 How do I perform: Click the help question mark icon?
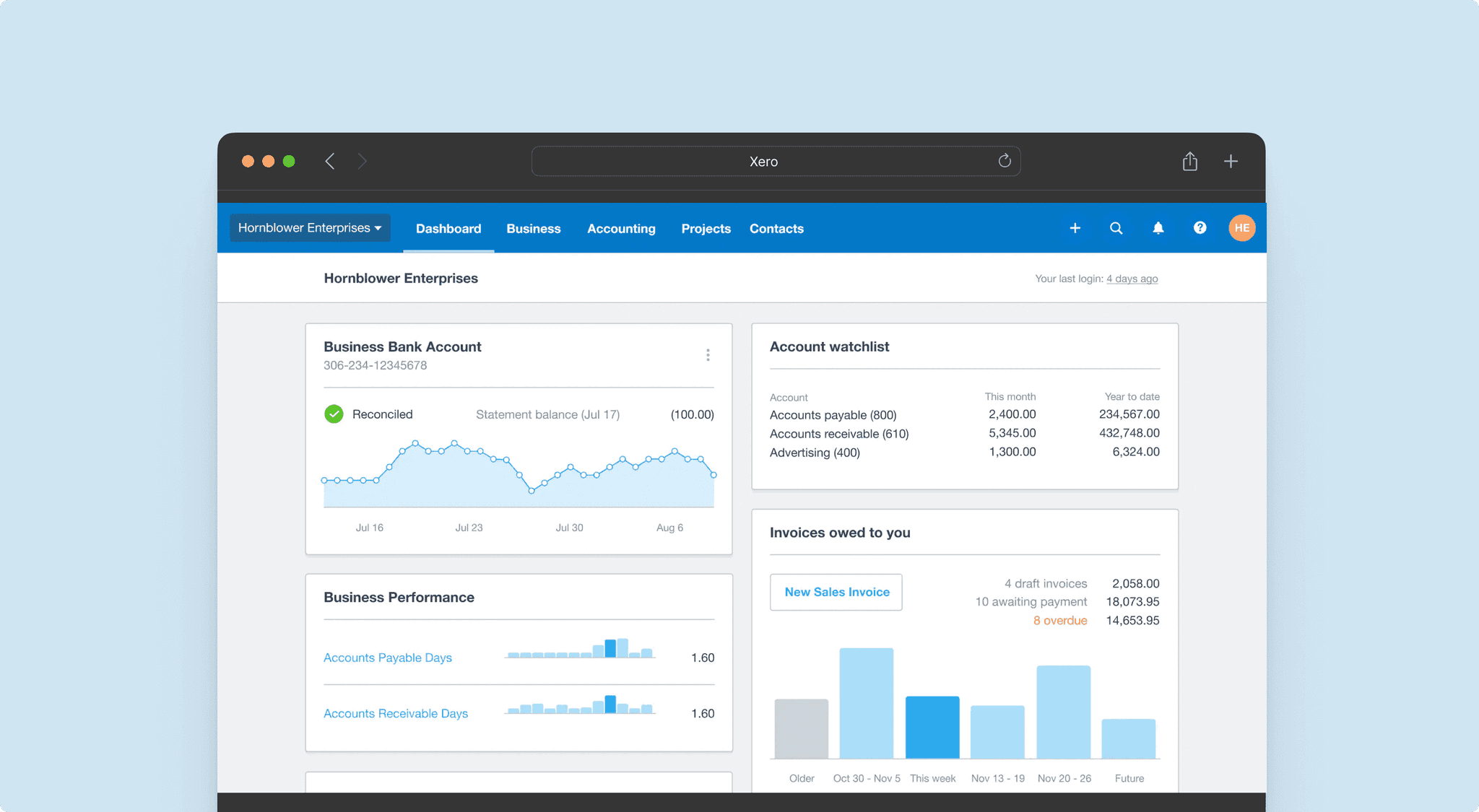click(x=1200, y=228)
